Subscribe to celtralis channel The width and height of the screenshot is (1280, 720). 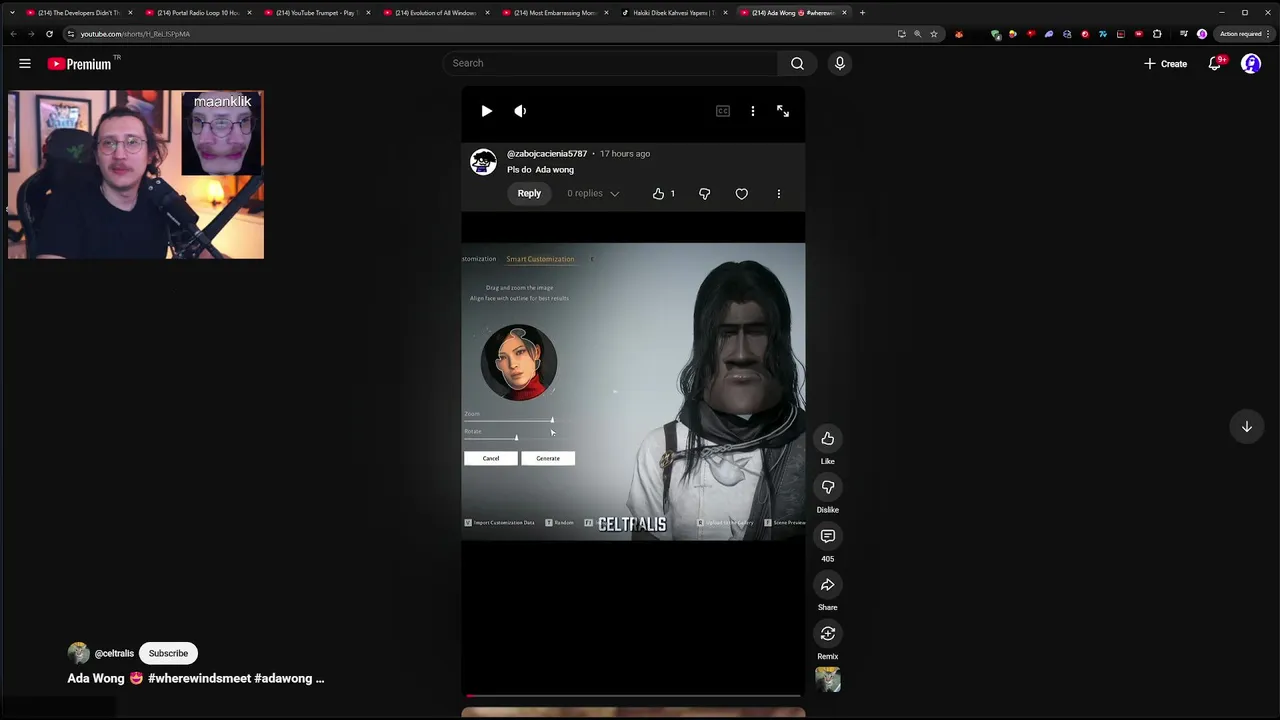click(168, 653)
